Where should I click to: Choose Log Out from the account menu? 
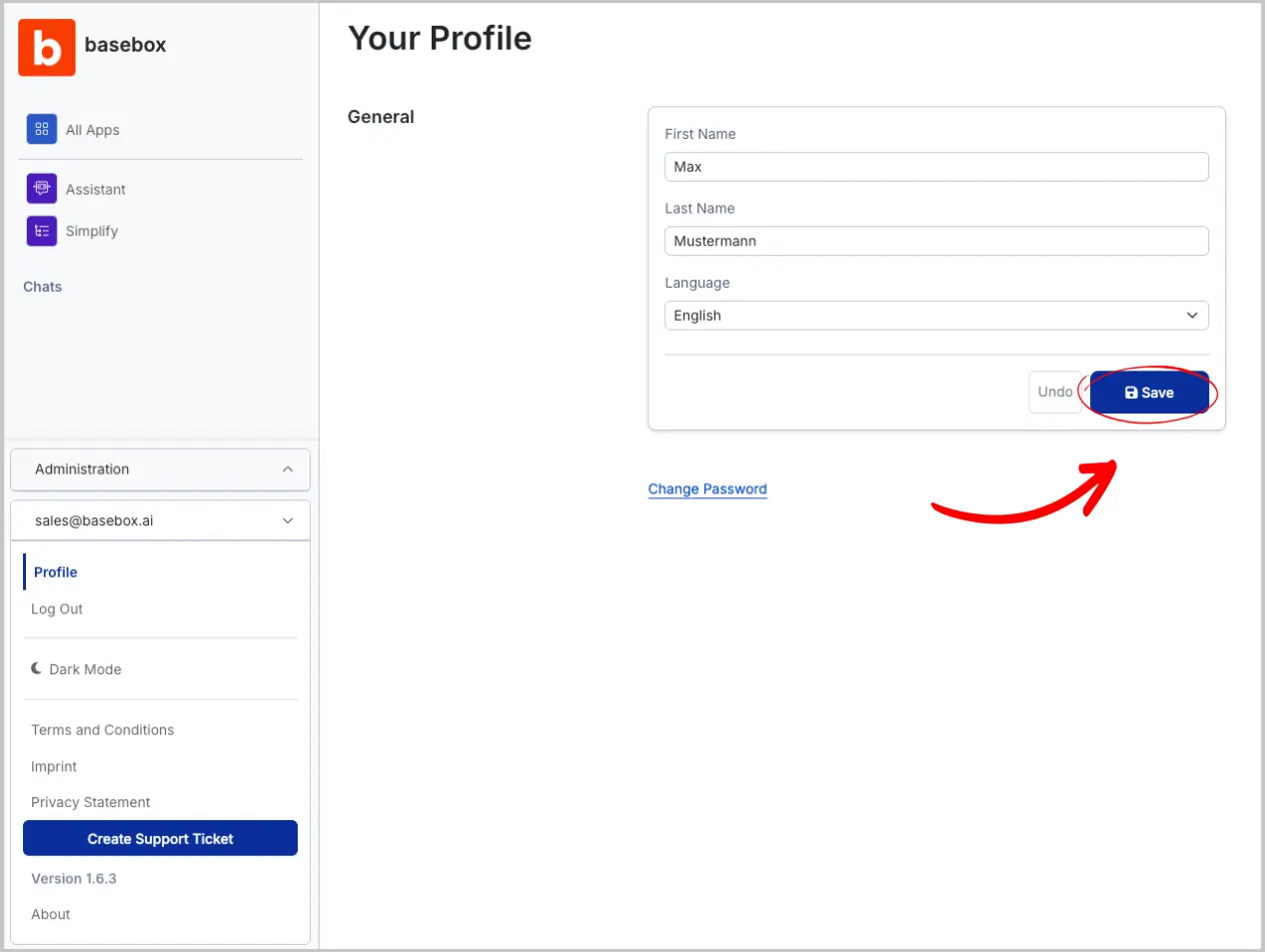pyautogui.click(x=57, y=609)
